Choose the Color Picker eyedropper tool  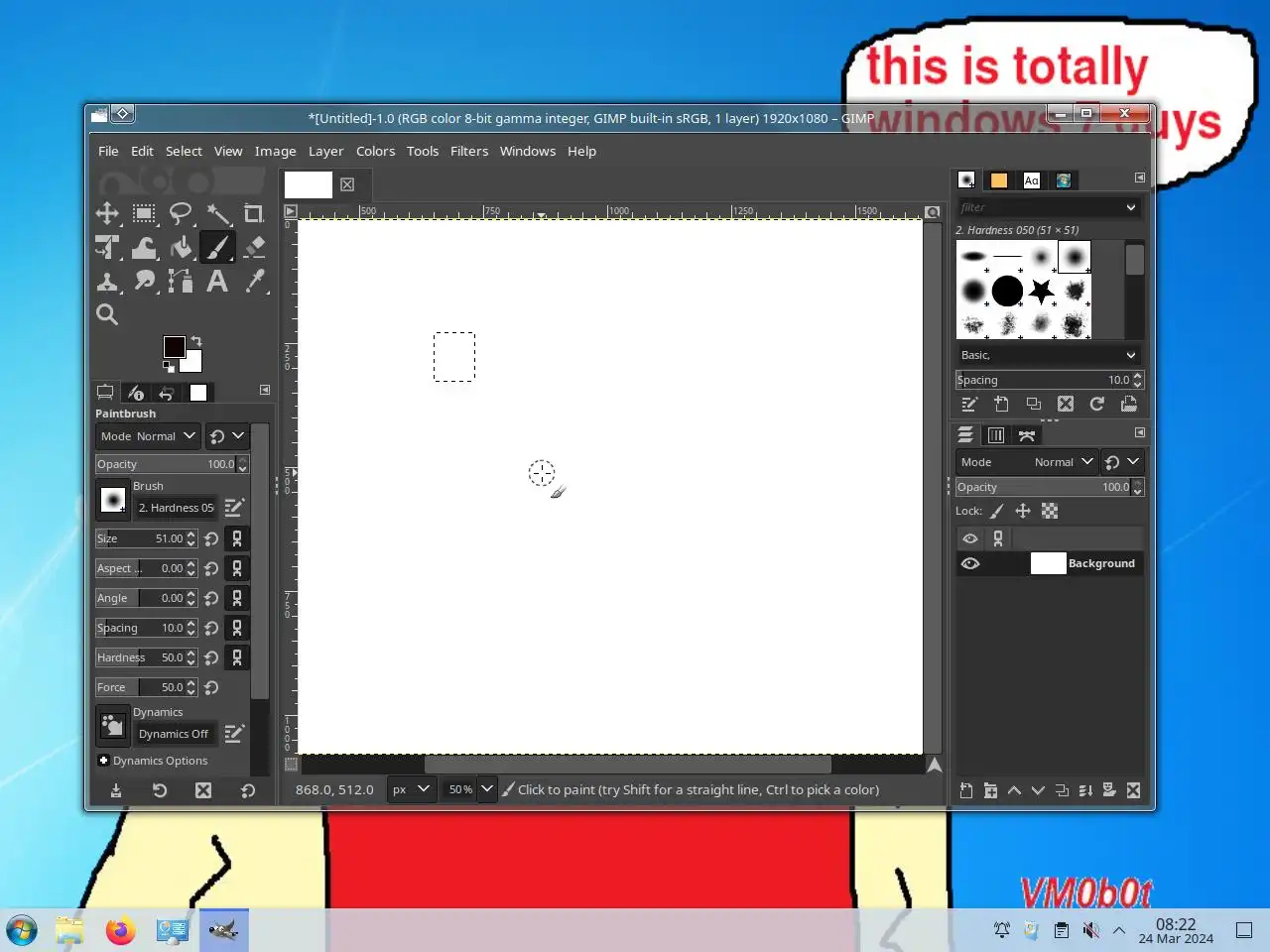point(254,282)
